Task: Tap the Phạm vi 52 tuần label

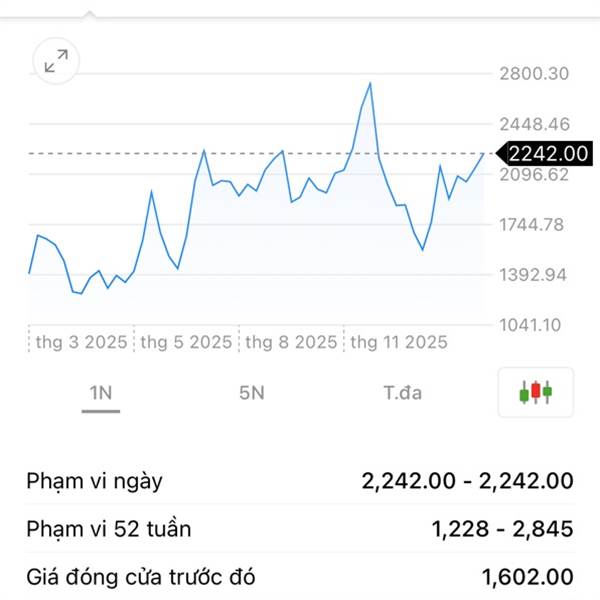Action: (109, 529)
